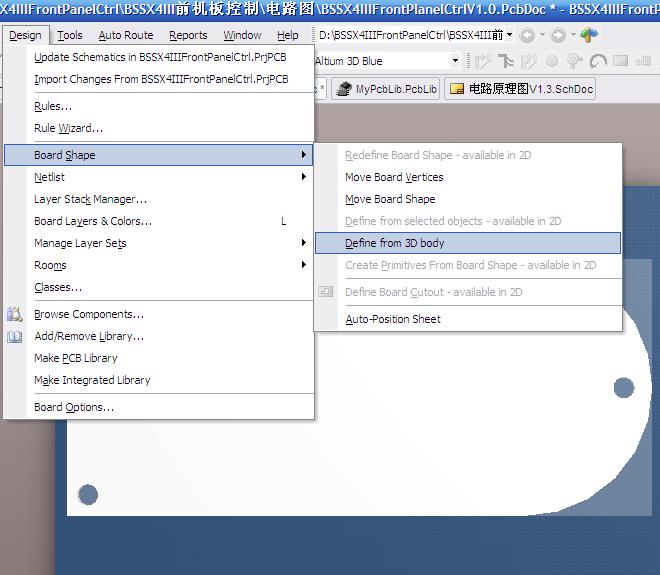660x575 pixels.
Task: Open the Layer Stack Manager
Action: [x=90, y=199]
